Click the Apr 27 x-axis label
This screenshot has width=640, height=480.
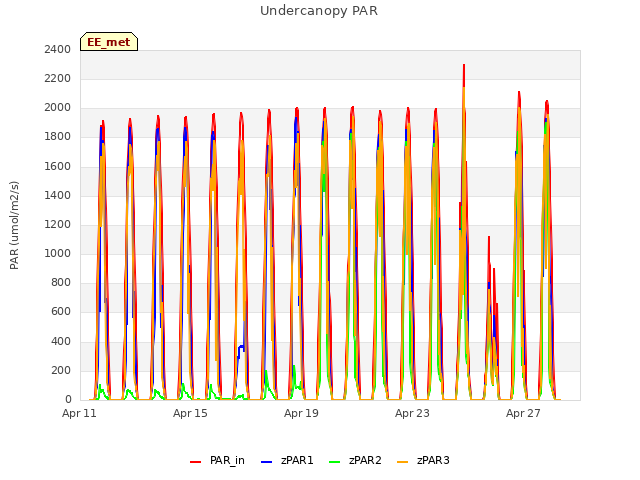523,413
